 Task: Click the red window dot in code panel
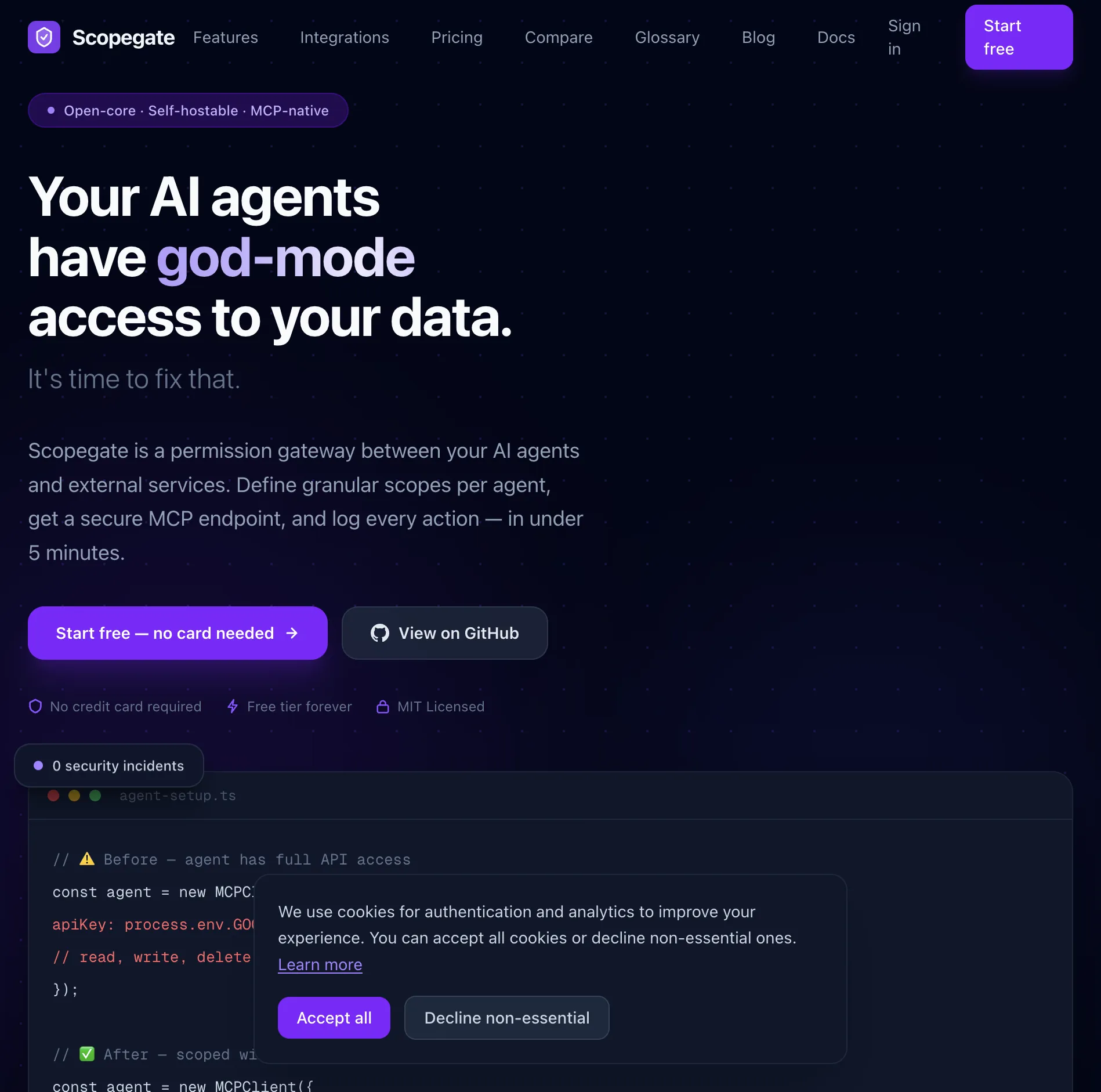53,796
